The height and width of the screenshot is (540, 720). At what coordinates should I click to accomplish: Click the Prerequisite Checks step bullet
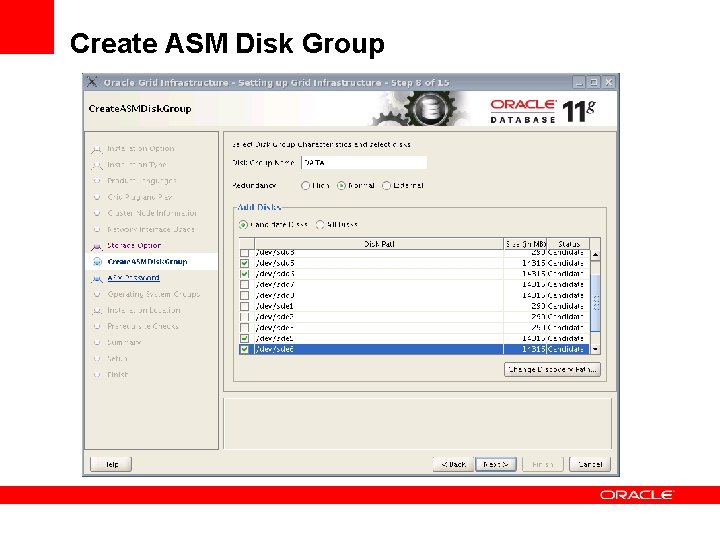97,326
